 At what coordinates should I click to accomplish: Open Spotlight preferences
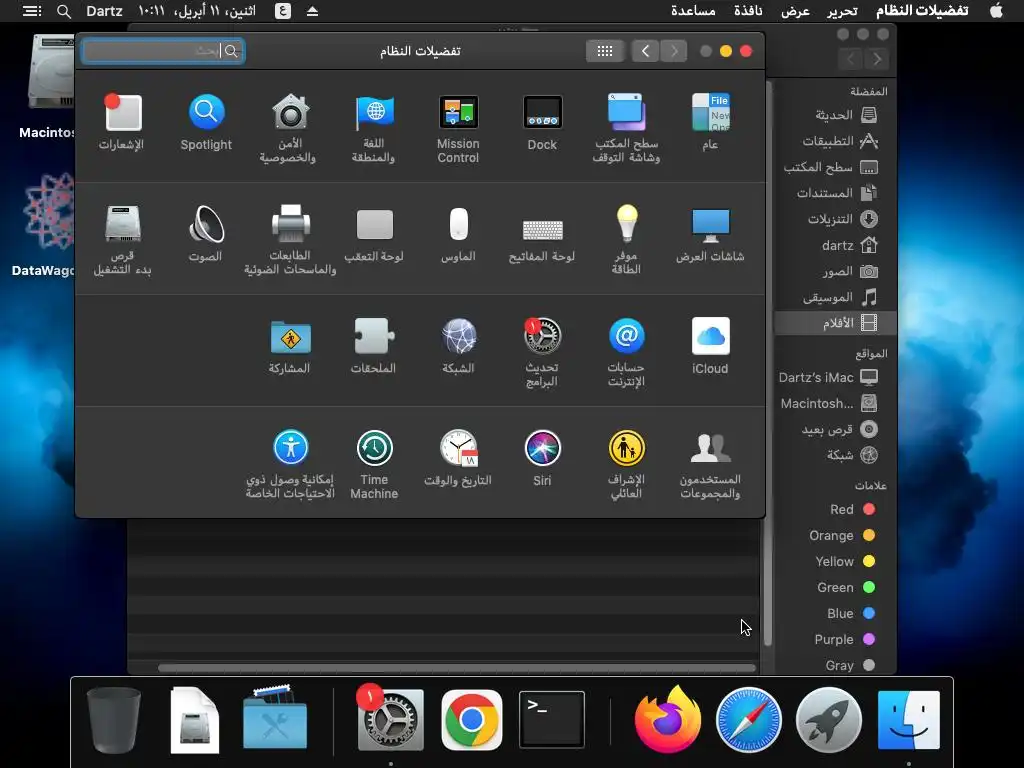206,123
